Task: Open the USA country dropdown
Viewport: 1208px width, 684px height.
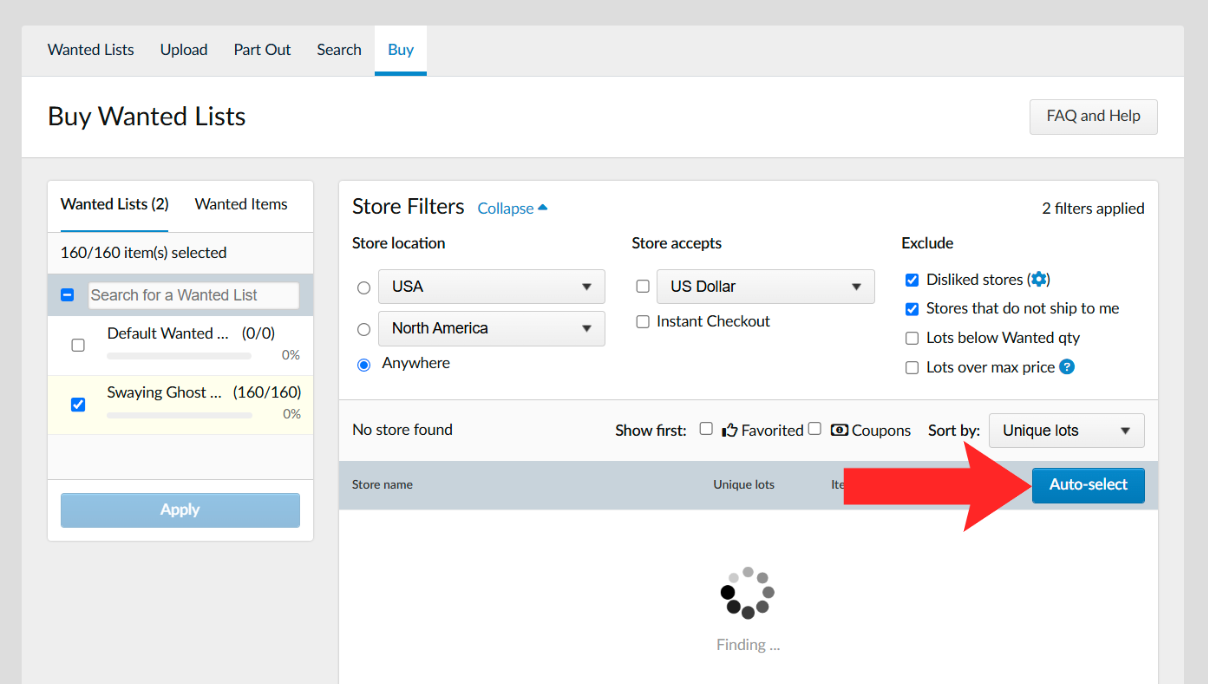Action: [x=491, y=287]
